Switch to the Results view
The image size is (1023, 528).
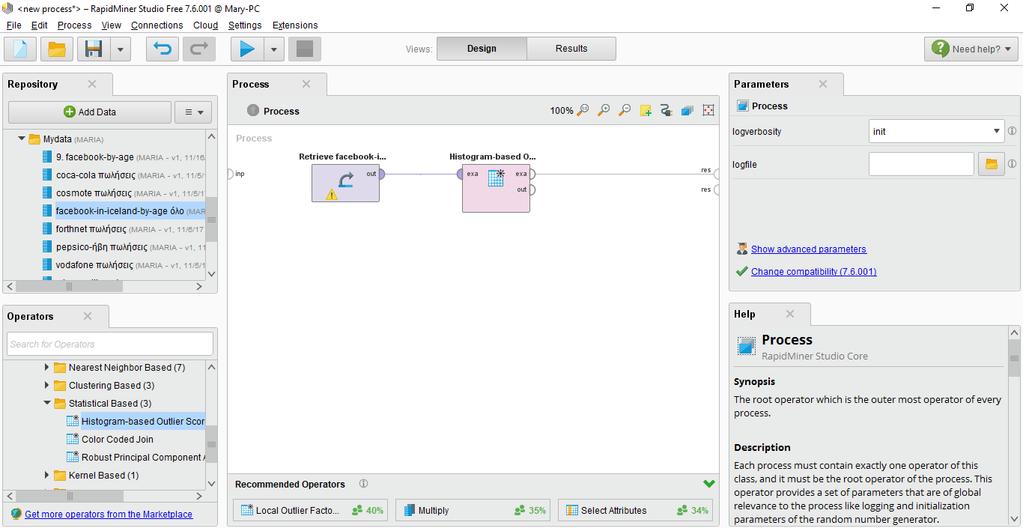pyautogui.click(x=571, y=49)
